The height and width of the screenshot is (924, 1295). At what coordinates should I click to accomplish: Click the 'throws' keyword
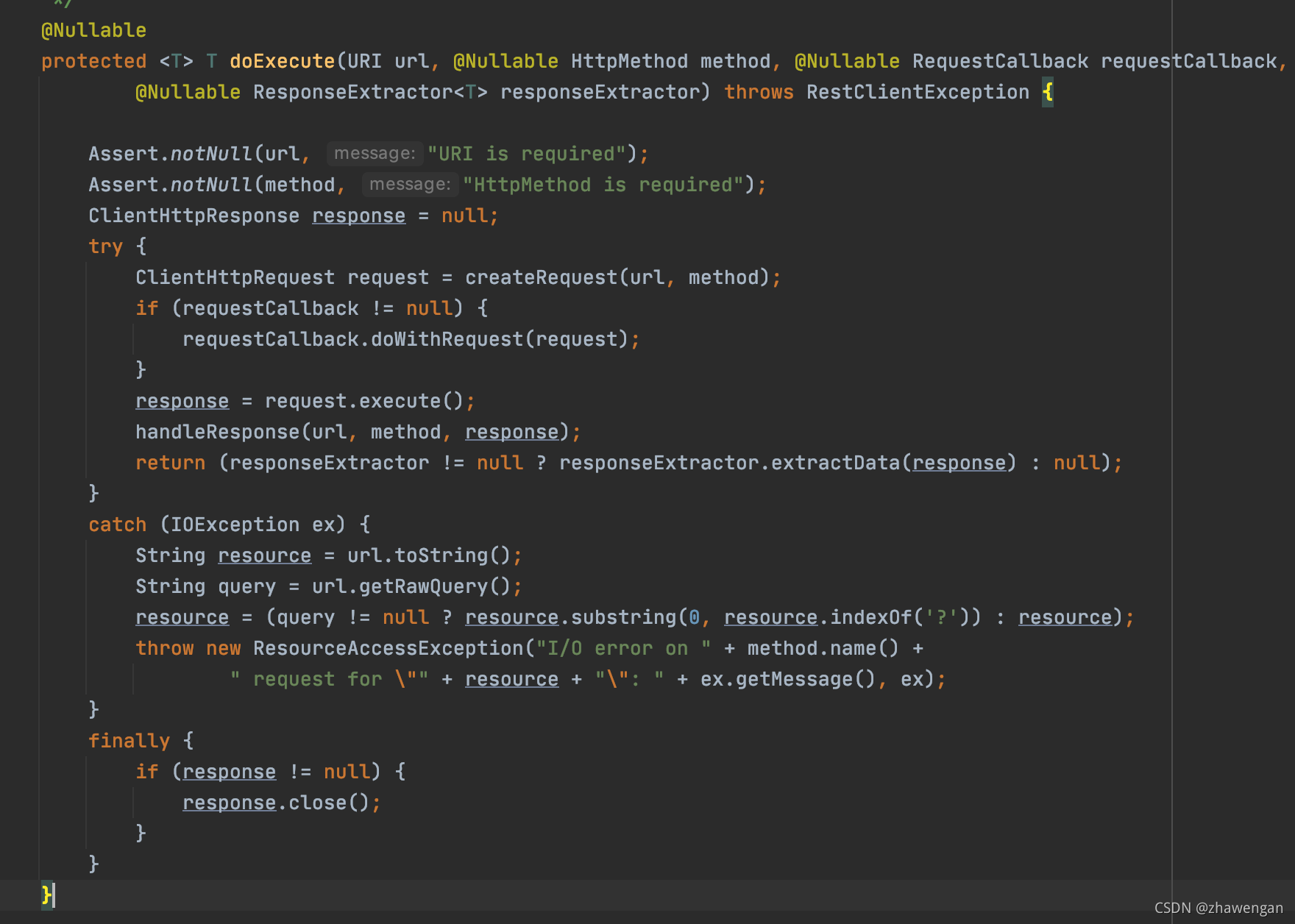point(759,92)
